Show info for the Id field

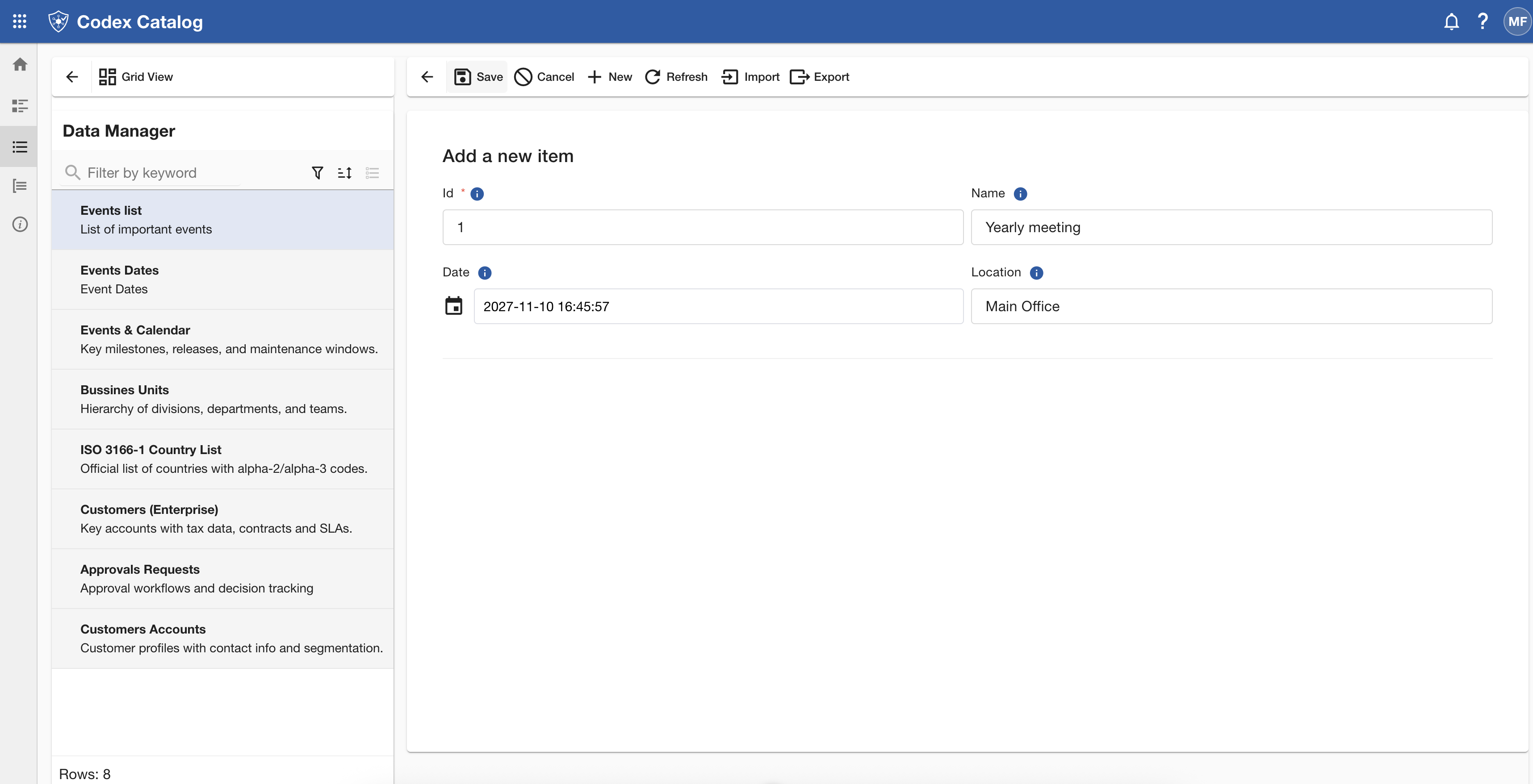point(477,194)
